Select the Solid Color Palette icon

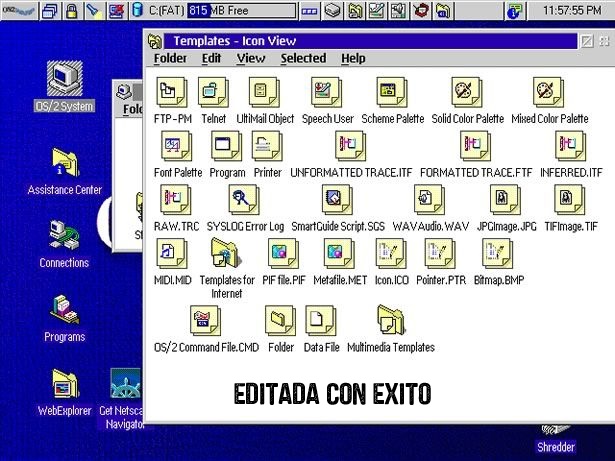point(467,92)
